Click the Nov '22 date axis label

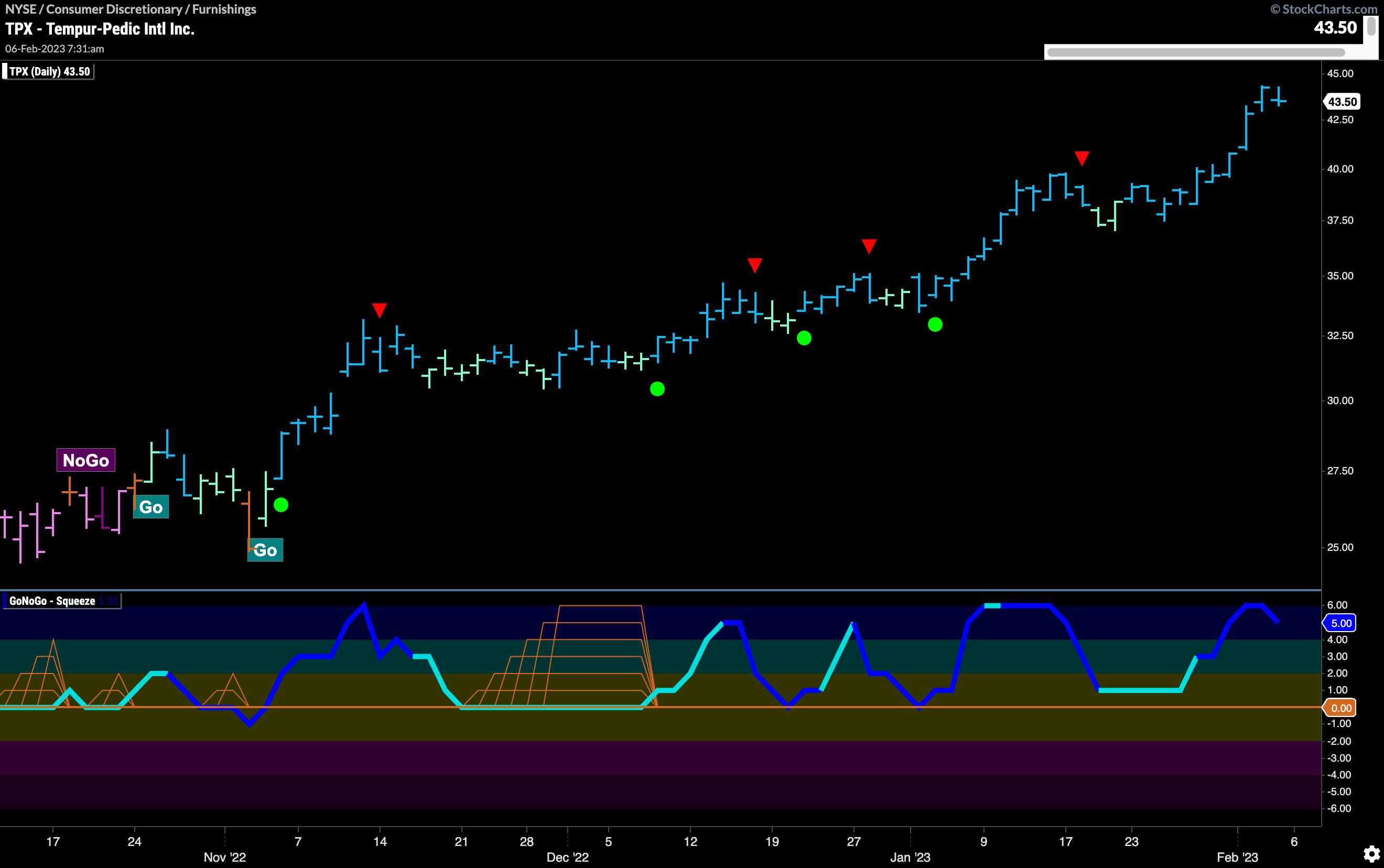(x=225, y=857)
